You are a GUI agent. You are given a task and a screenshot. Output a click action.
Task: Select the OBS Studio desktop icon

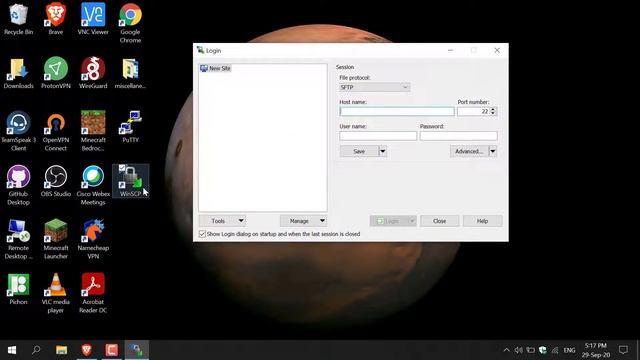(56, 182)
